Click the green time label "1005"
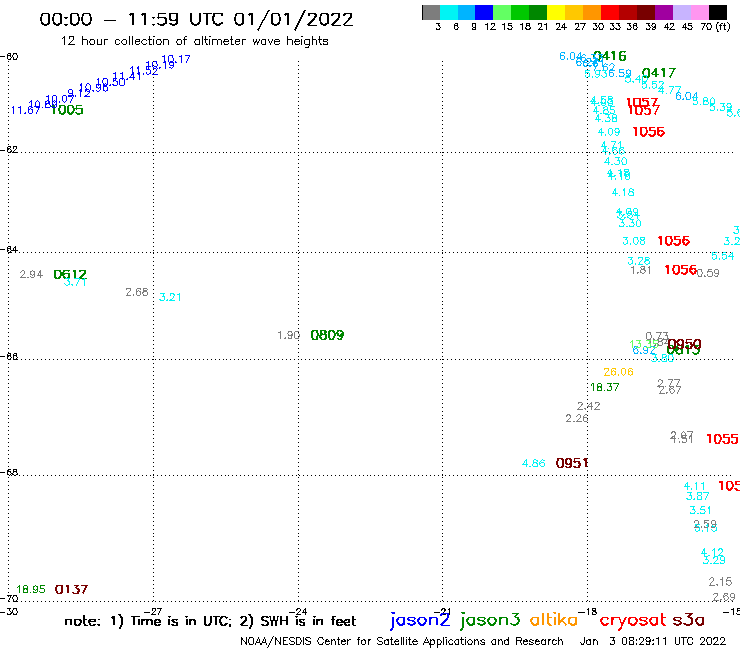 coord(67,110)
